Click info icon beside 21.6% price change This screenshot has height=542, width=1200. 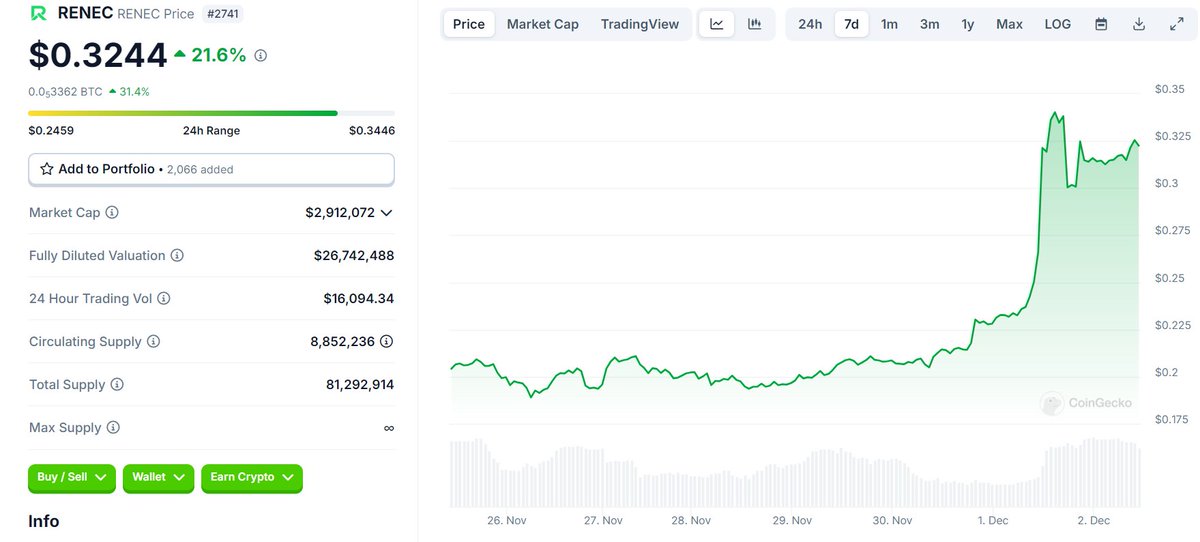click(x=261, y=56)
